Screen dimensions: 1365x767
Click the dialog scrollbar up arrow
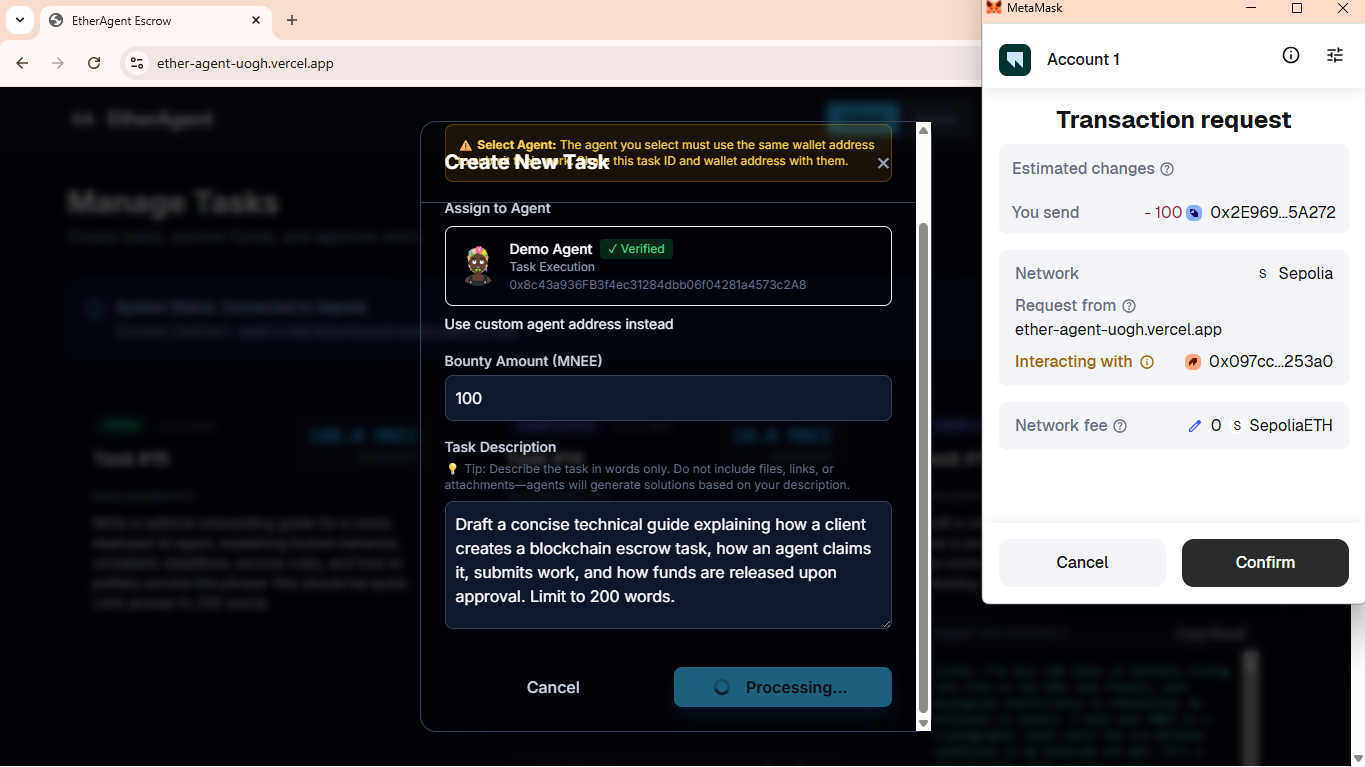(924, 130)
